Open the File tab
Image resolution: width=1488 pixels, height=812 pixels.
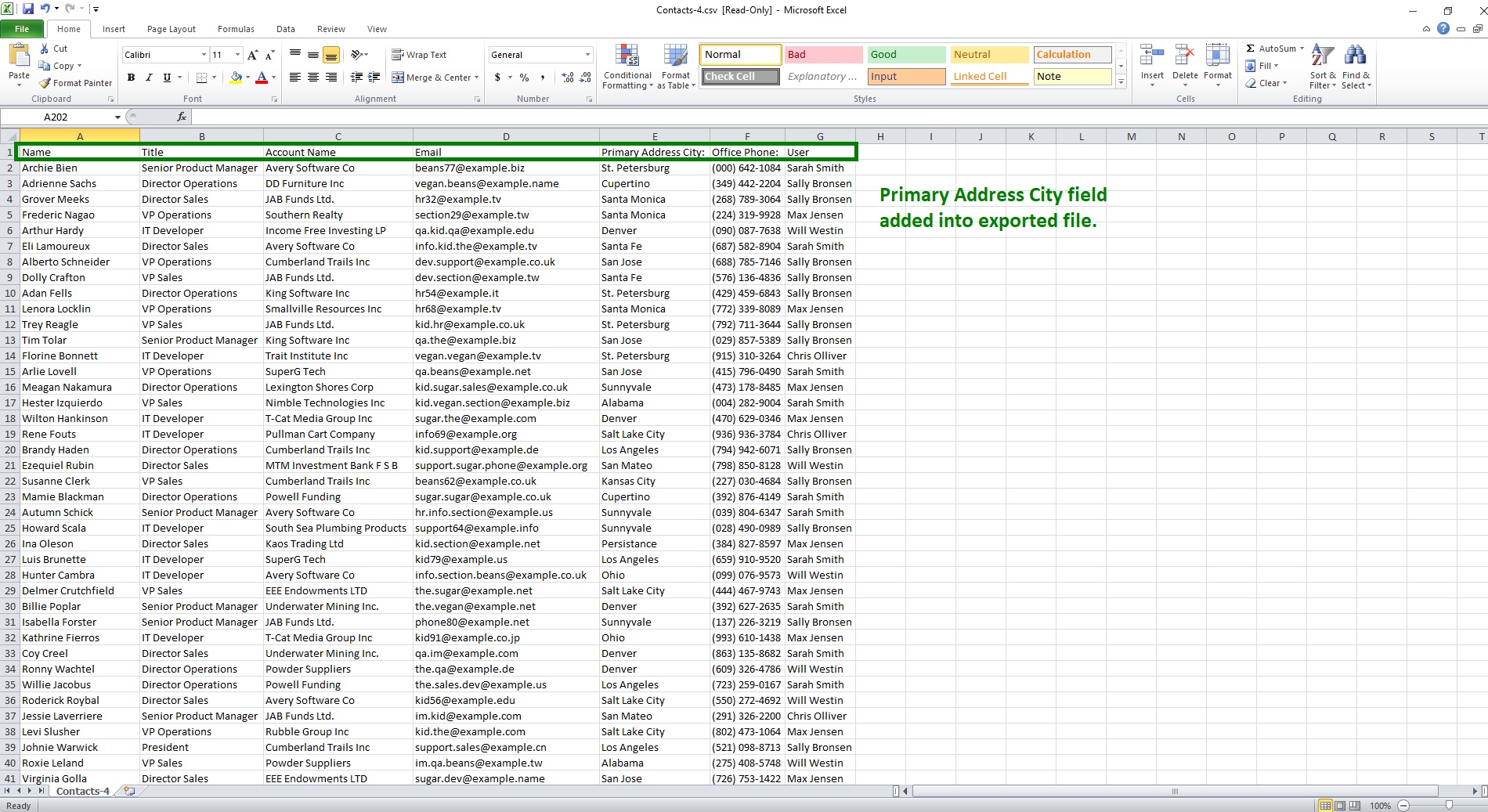pos(22,29)
